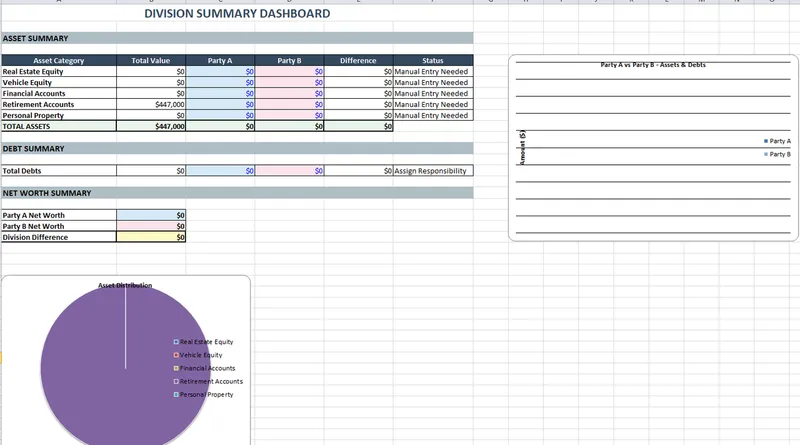
Task: Click the DEBT SUMMARY section header
Action: (237, 149)
